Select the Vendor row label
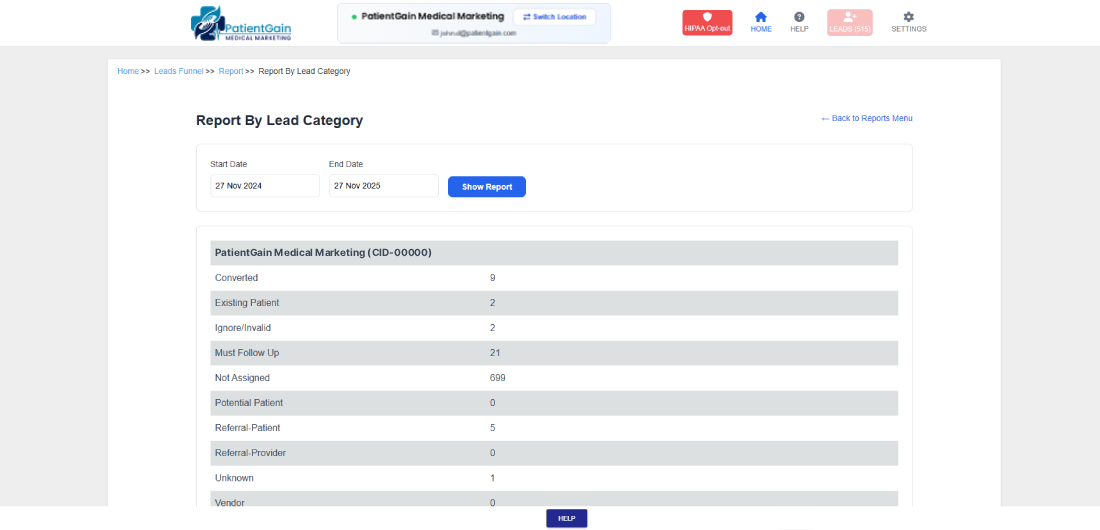 229,503
